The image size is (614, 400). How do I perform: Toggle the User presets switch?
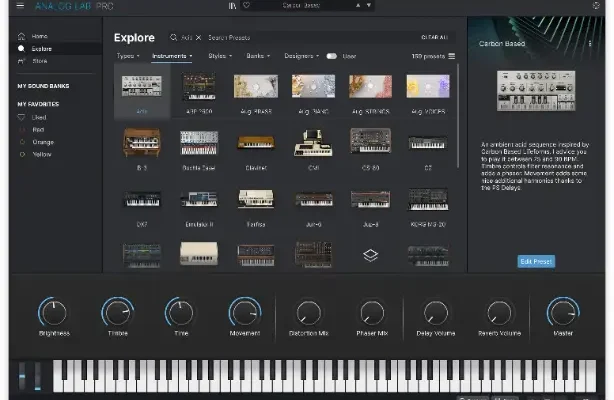[331, 56]
